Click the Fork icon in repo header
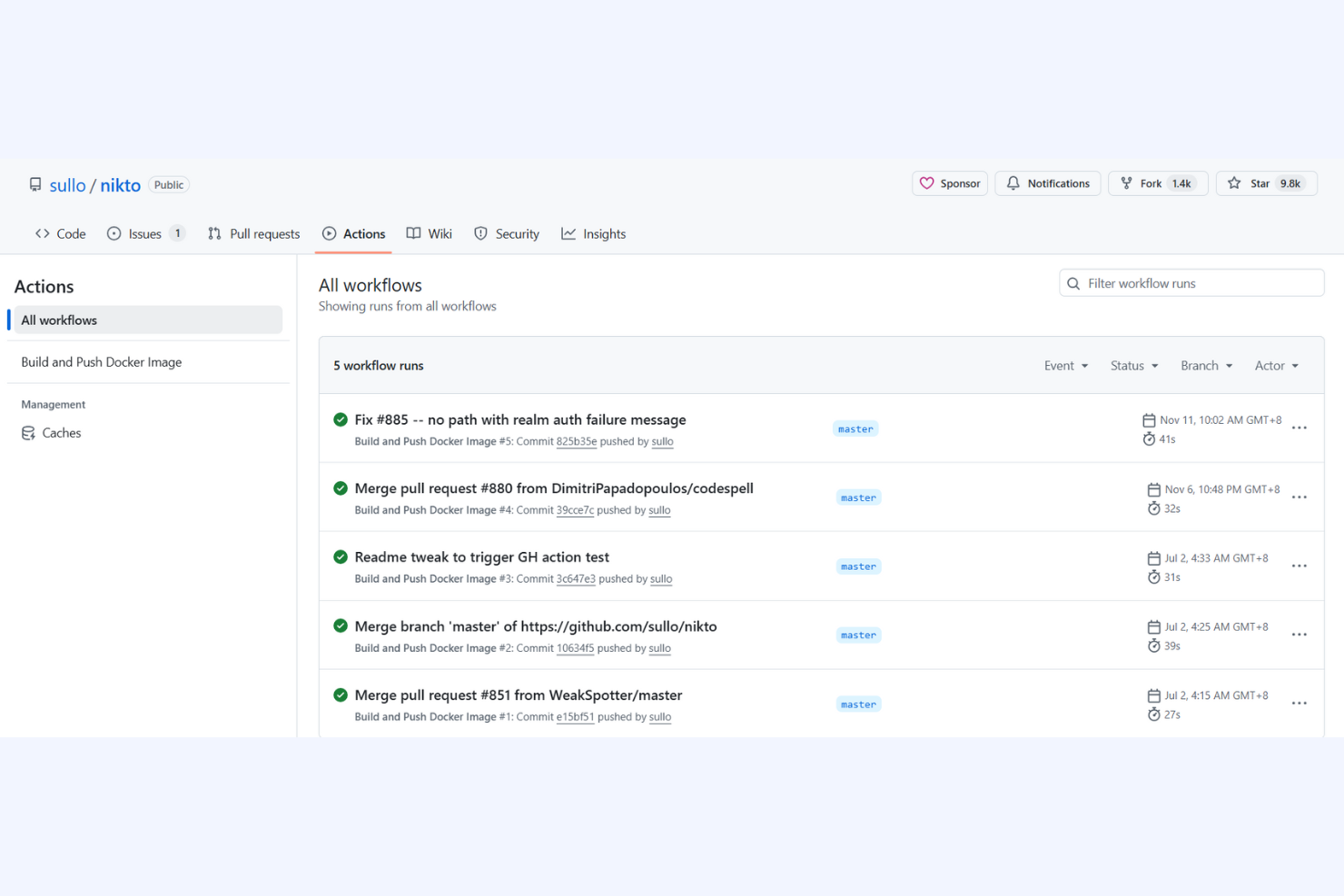Screen dimensions: 1344x896 click(1127, 182)
